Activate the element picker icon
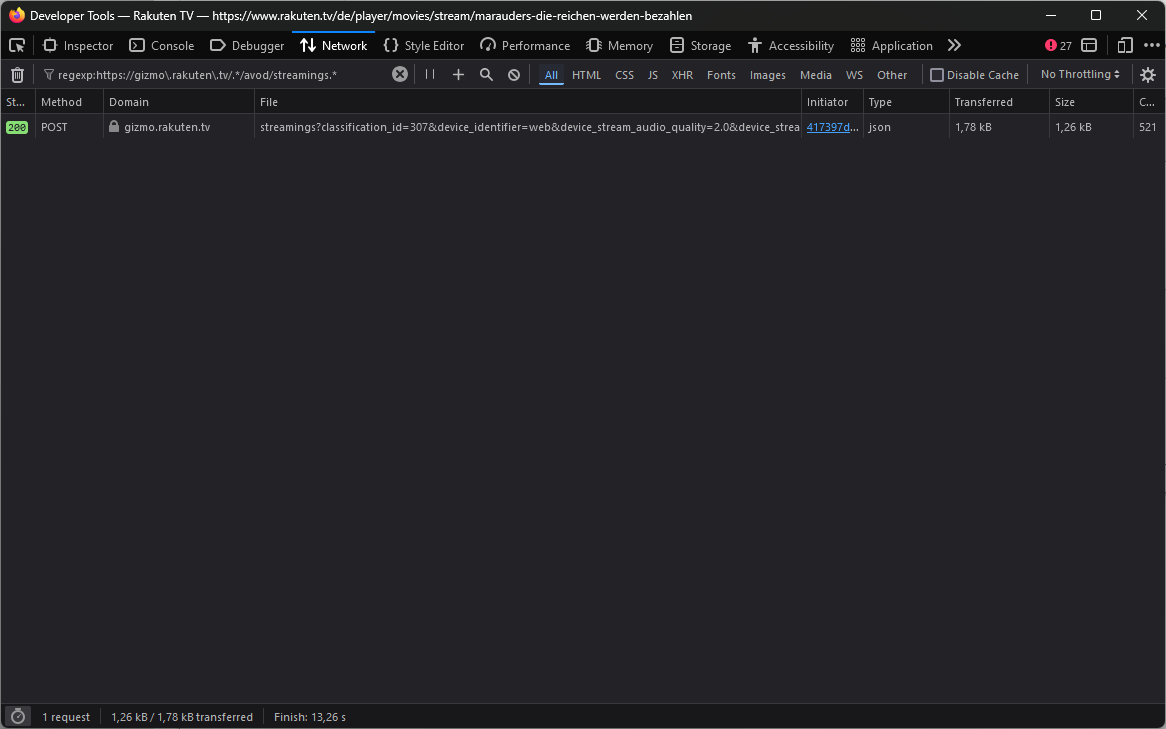Viewport: 1166px width, 729px height. pos(17,45)
